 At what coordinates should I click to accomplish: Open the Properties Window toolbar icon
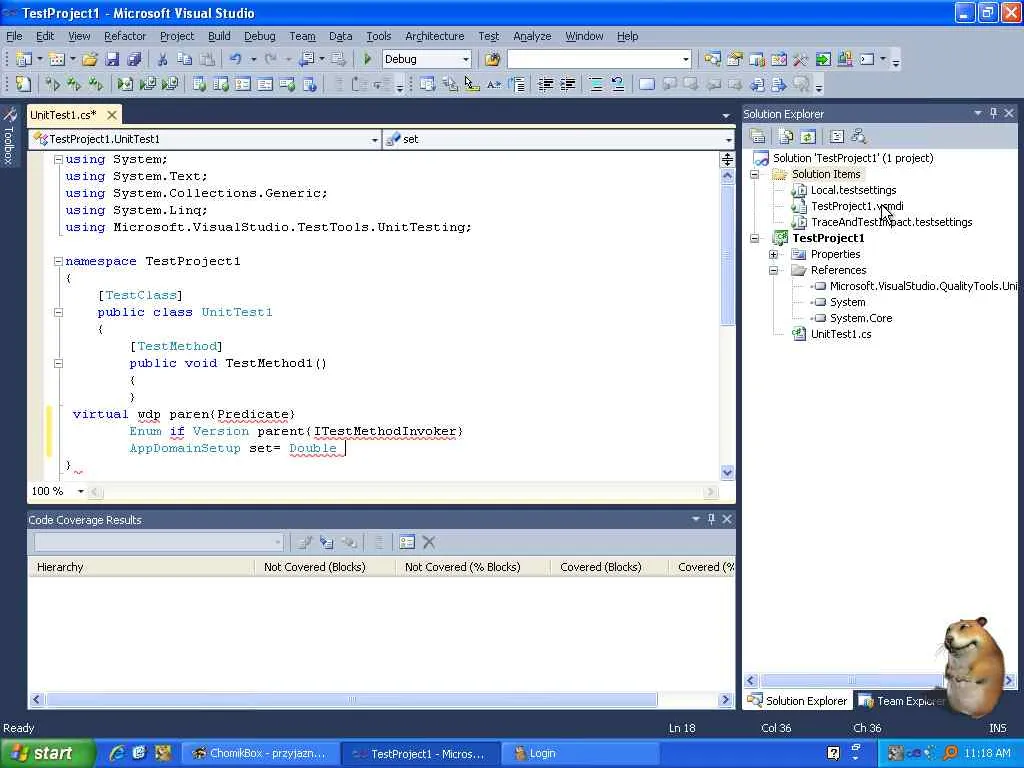click(735, 59)
